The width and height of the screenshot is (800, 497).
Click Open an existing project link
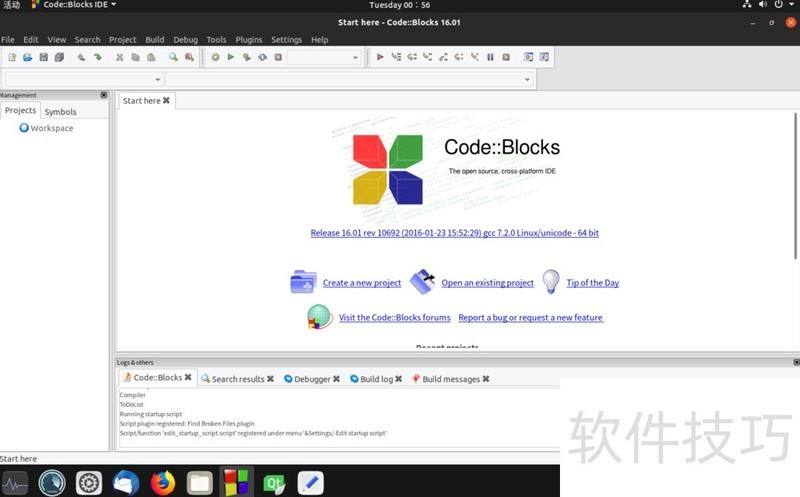tap(487, 283)
